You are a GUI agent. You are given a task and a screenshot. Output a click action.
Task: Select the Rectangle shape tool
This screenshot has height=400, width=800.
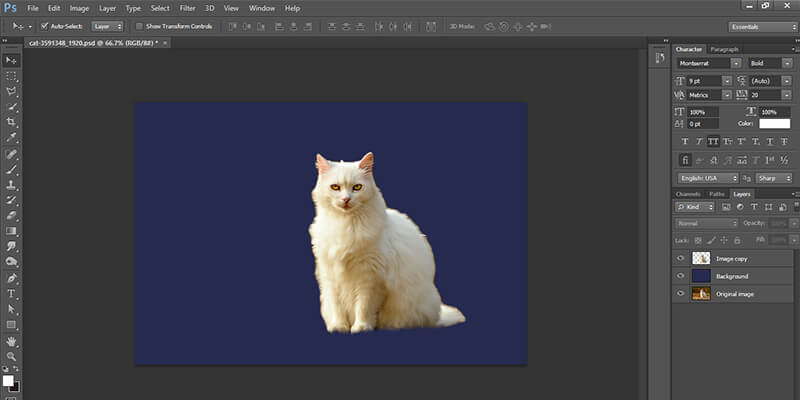coord(11,325)
